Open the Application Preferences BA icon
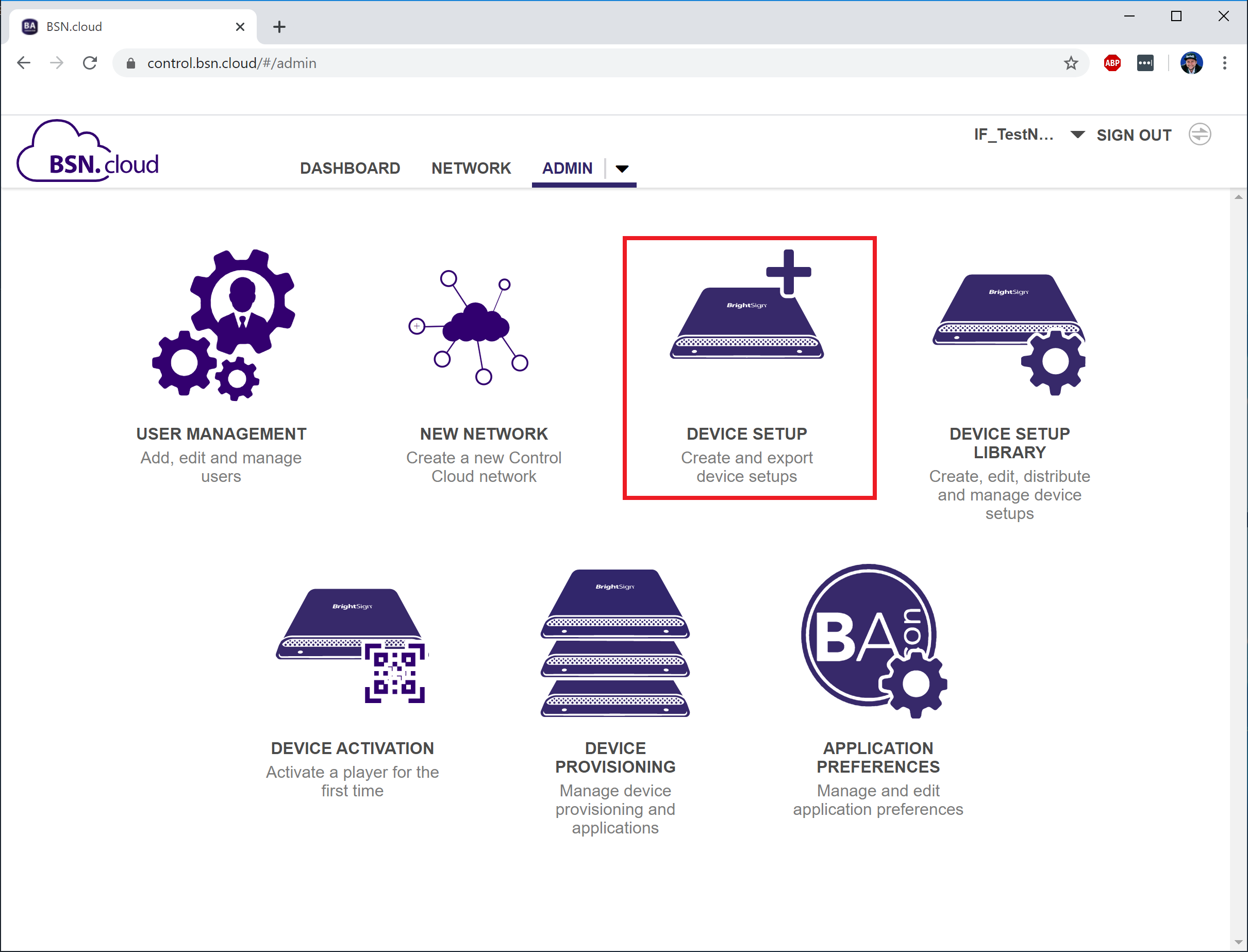Viewport: 1248px width, 952px height. click(873, 641)
